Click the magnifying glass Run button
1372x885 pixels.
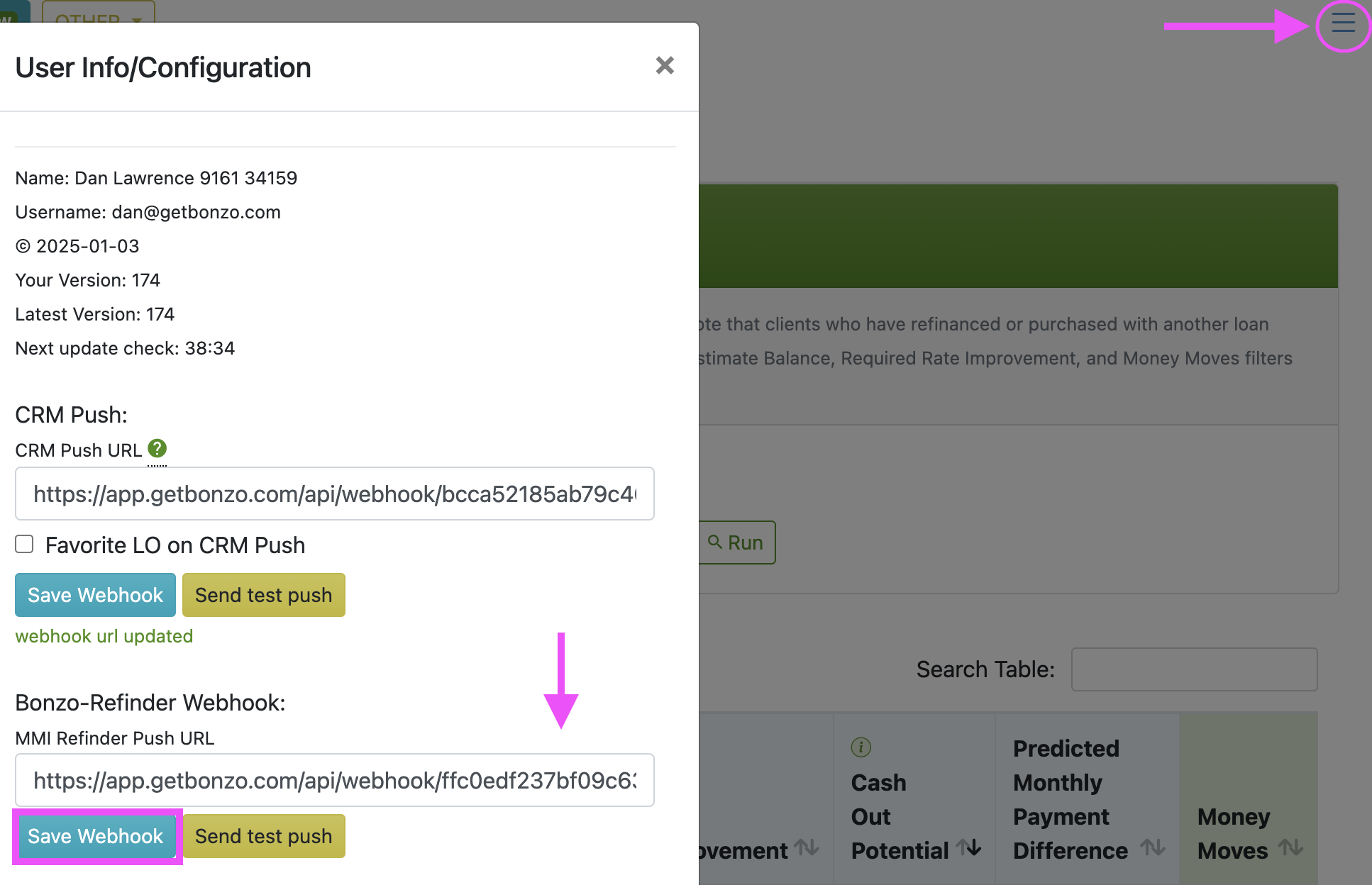737,542
